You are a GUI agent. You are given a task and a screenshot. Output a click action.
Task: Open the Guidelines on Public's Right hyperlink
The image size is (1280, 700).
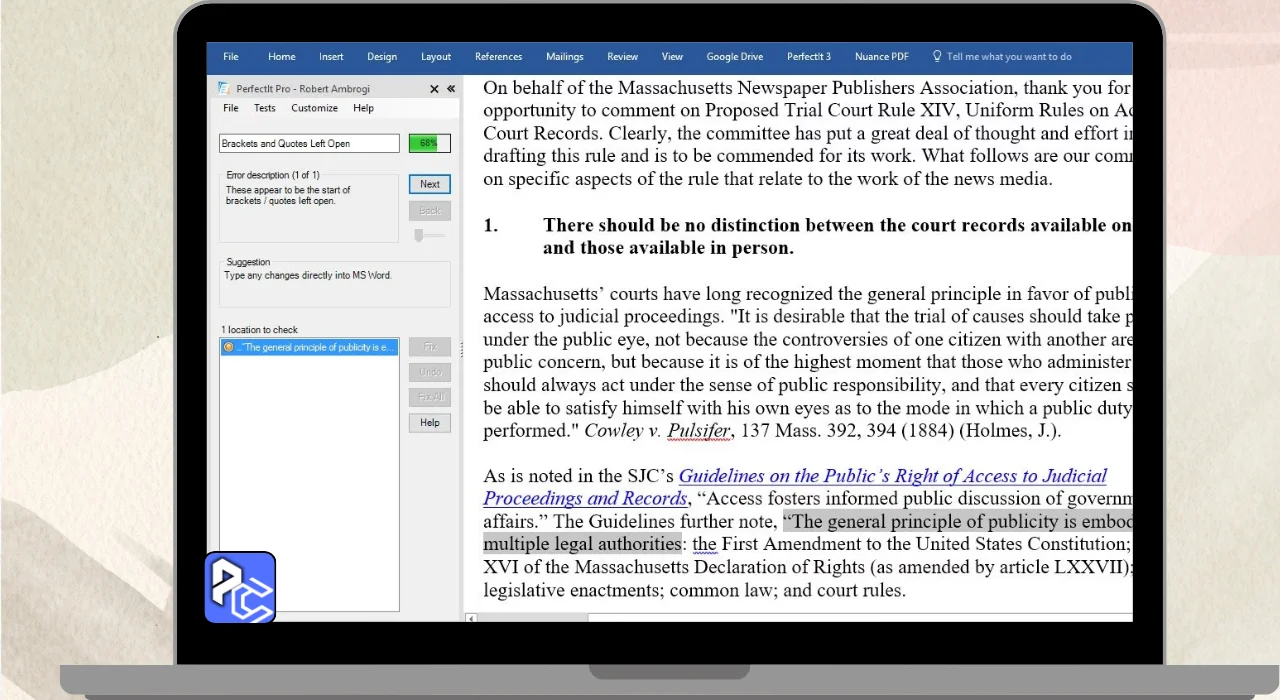pos(892,477)
